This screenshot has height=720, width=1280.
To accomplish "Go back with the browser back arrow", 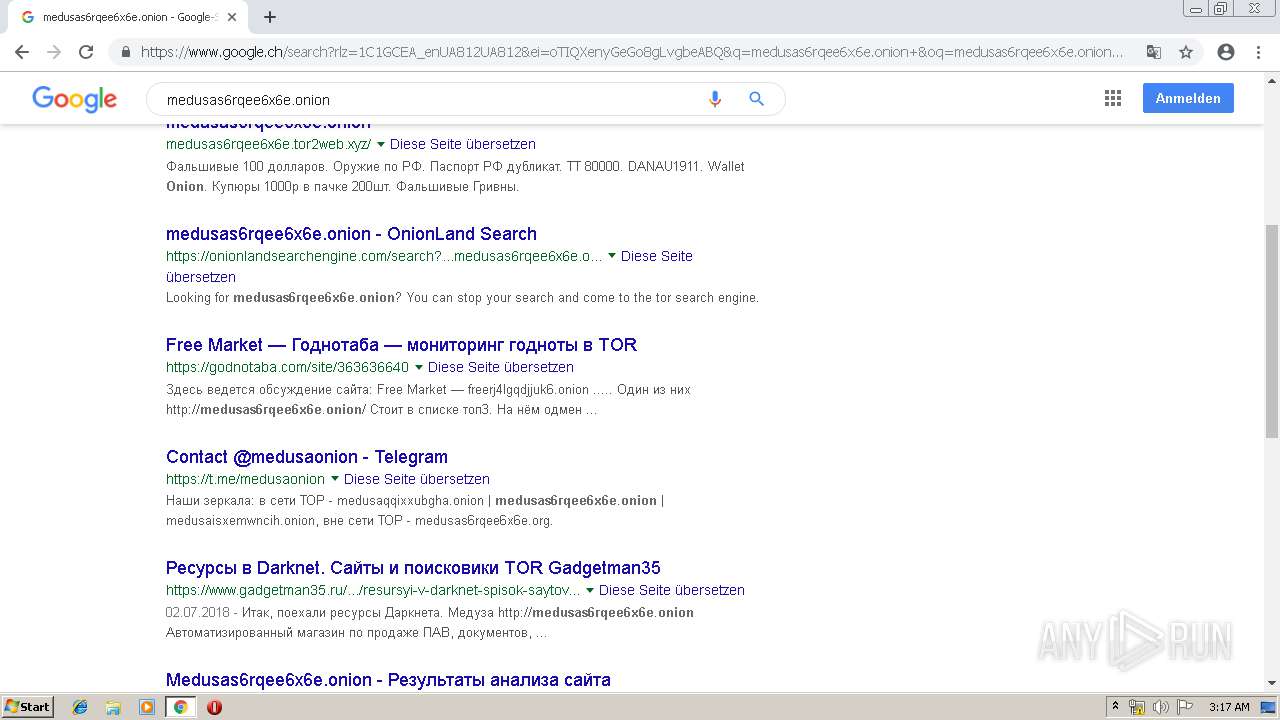I will coord(22,52).
